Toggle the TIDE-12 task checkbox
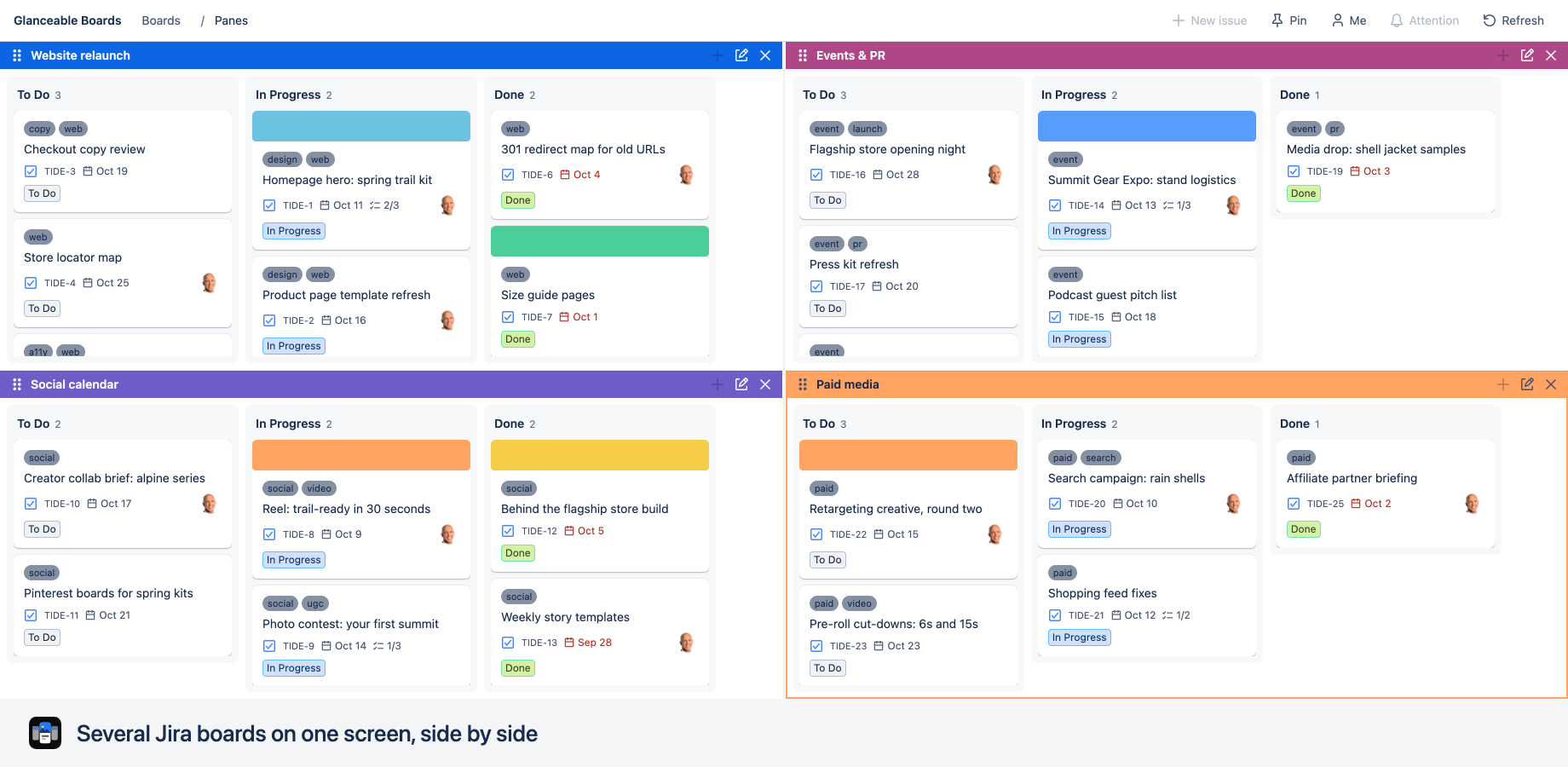The image size is (1568, 767). [508, 531]
